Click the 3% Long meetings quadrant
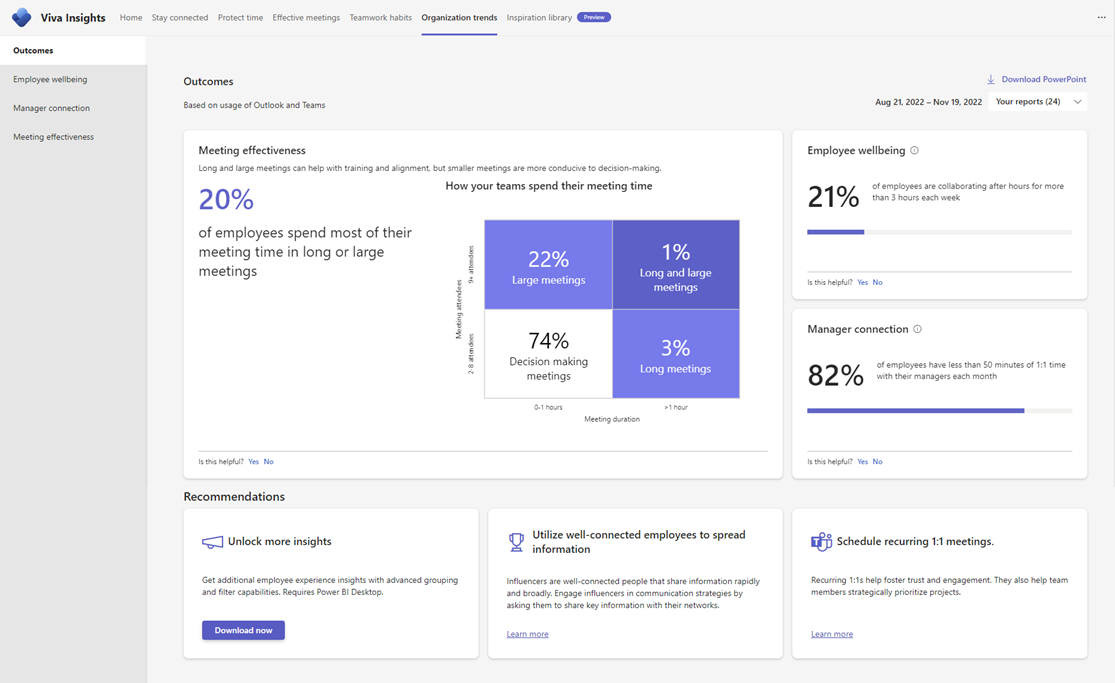Screen dimensions: 1115x683 (676, 354)
